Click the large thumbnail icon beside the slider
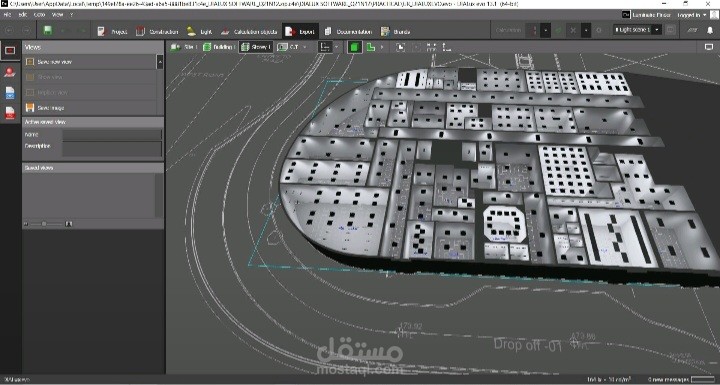 [68, 224]
